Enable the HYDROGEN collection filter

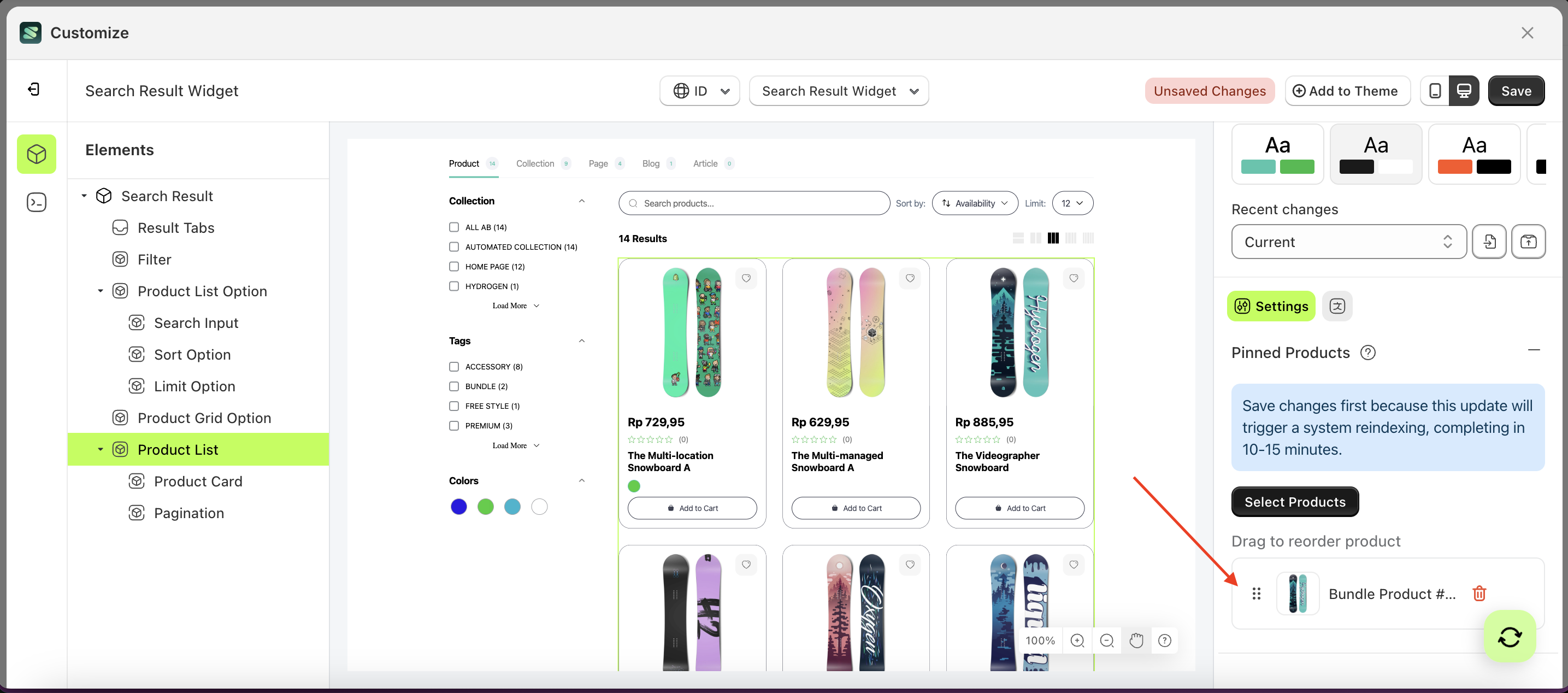[454, 286]
